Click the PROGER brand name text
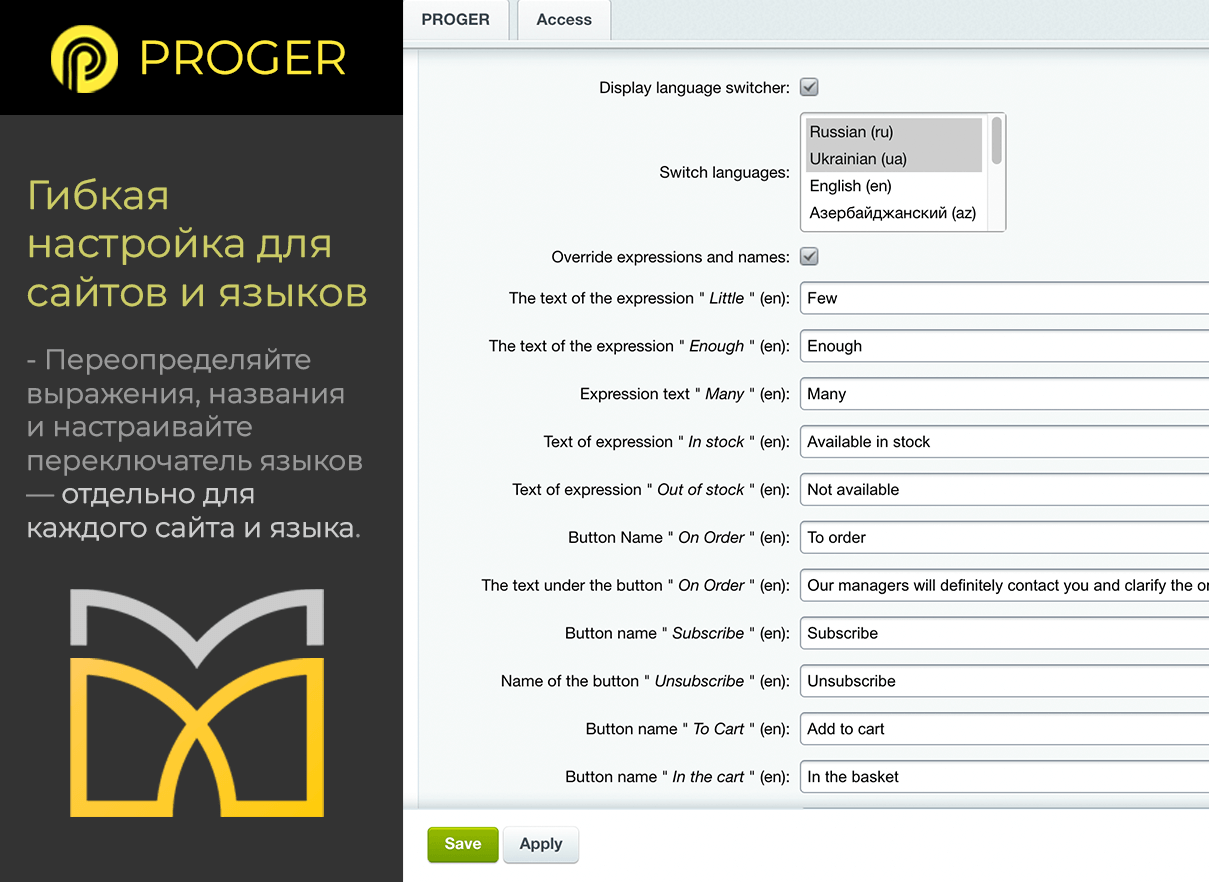1209x882 pixels. point(243,59)
